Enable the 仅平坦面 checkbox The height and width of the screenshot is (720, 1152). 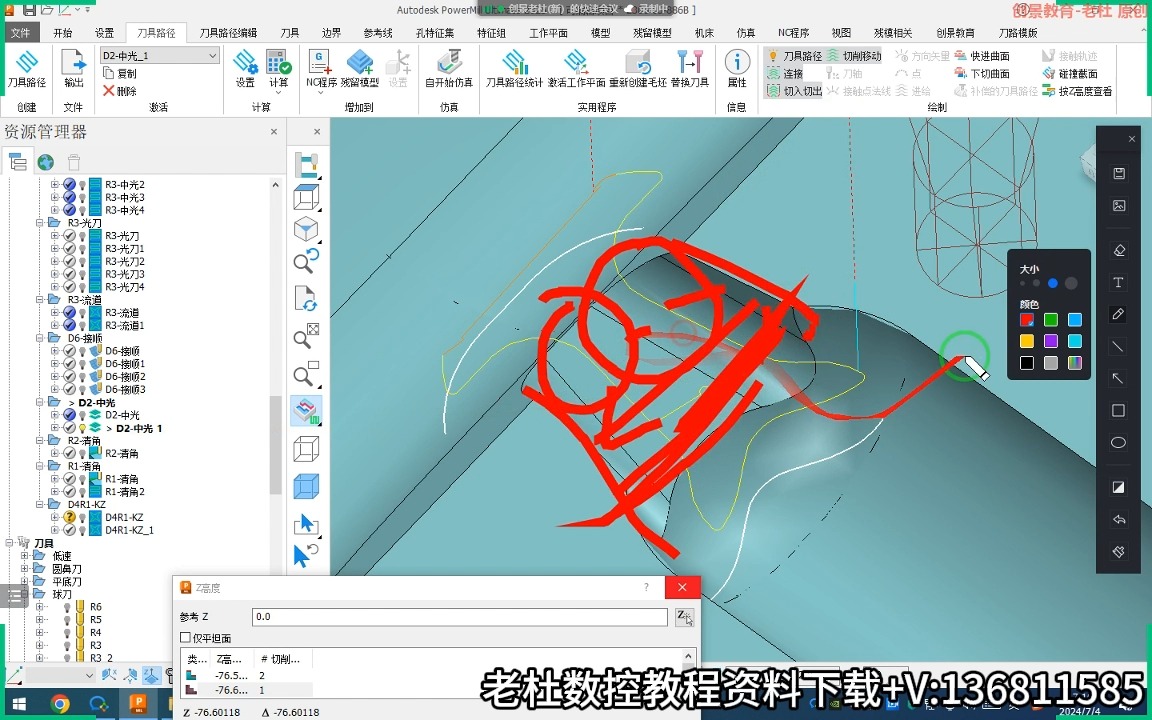185,638
